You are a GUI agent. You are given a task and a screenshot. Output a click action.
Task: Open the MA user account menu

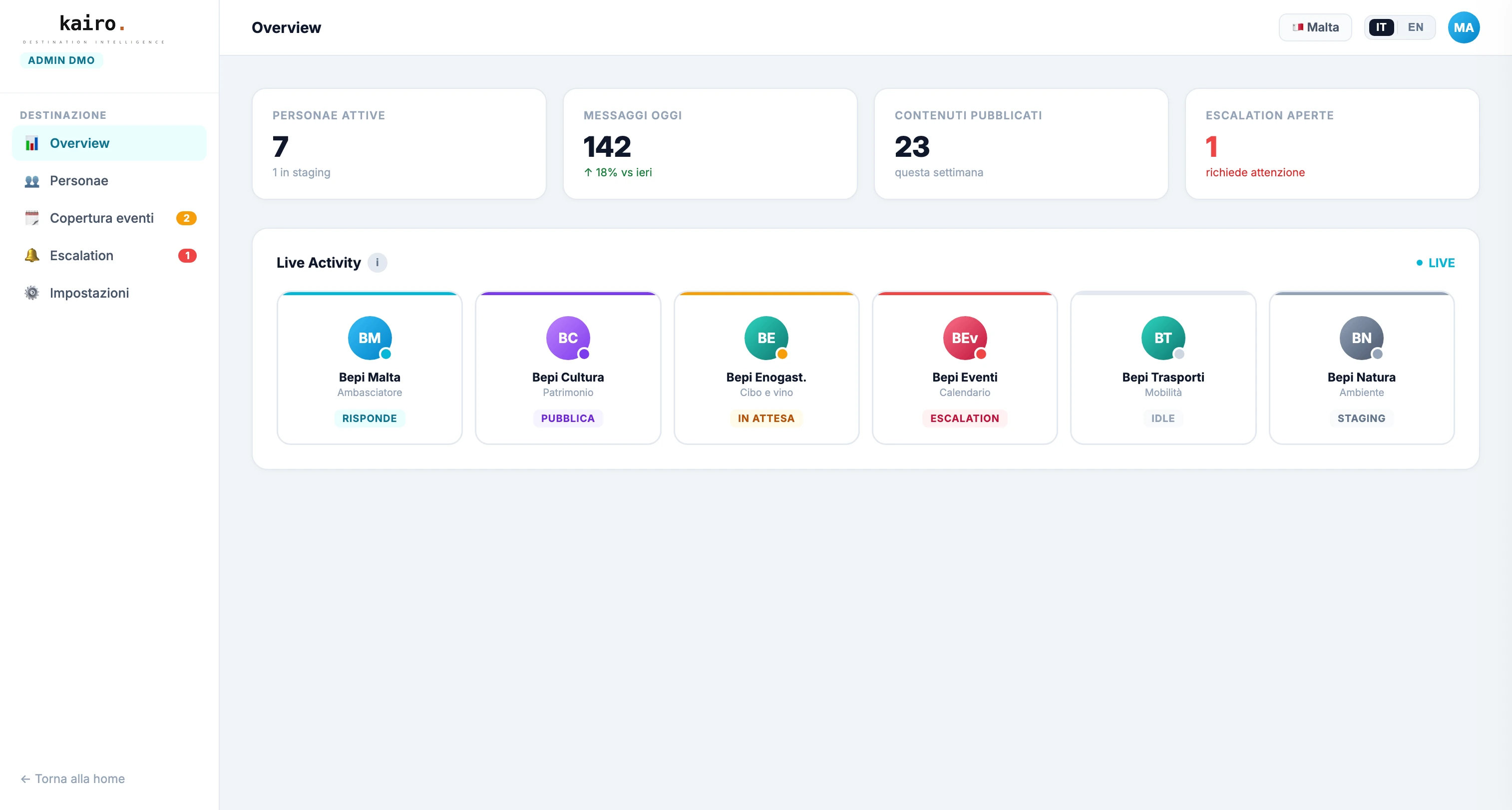1464,27
